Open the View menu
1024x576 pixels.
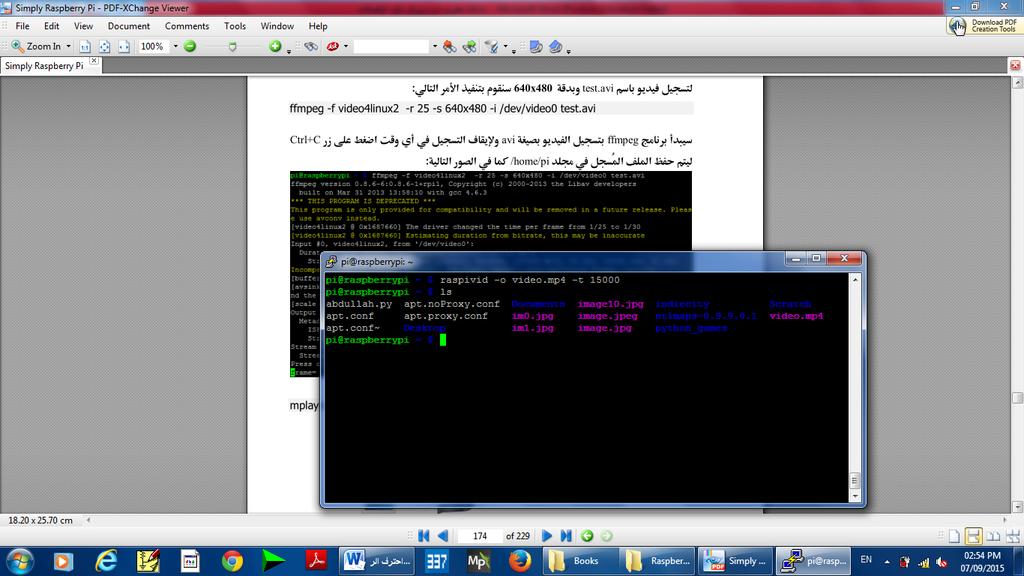click(x=83, y=26)
